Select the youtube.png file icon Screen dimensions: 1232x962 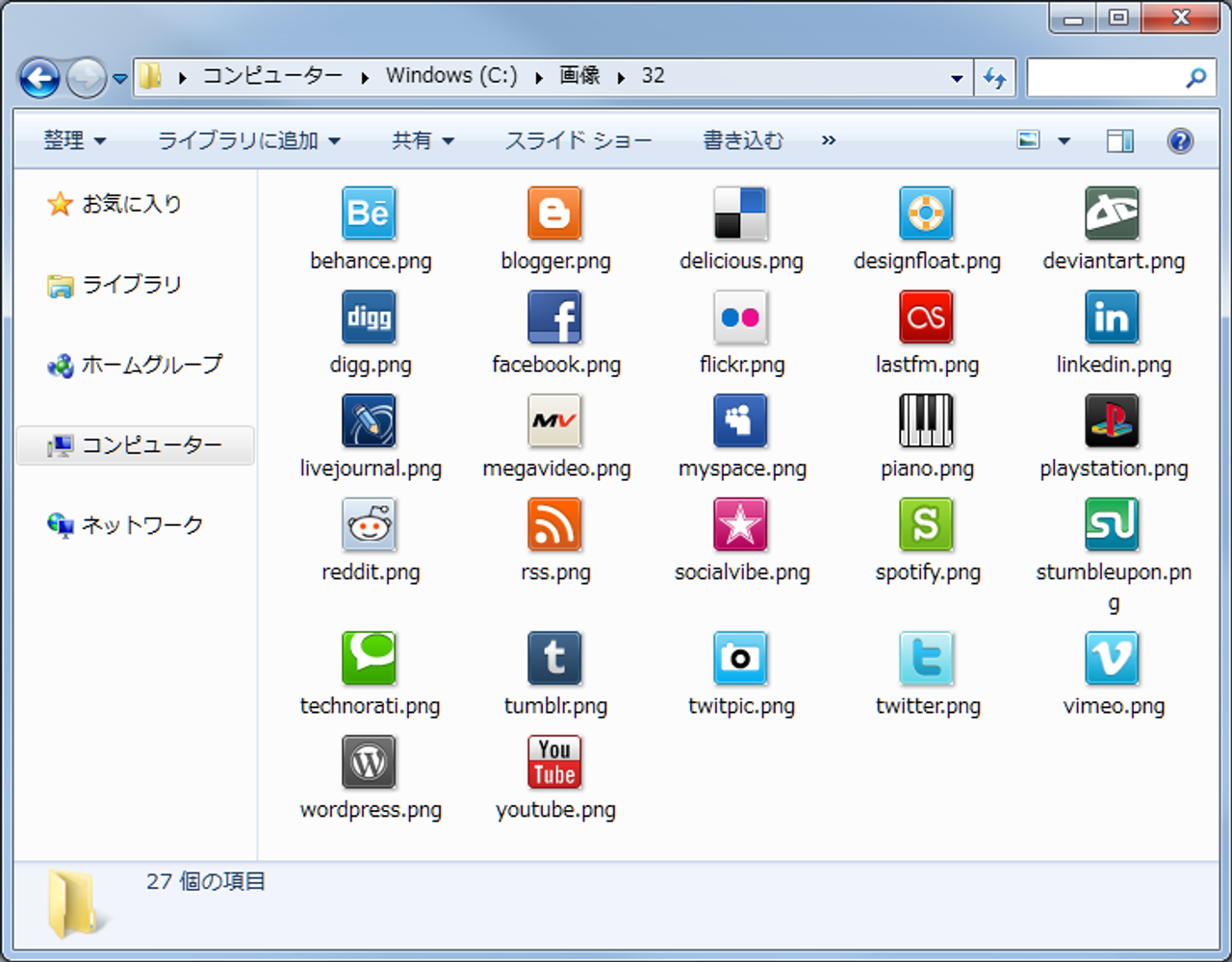tap(554, 762)
